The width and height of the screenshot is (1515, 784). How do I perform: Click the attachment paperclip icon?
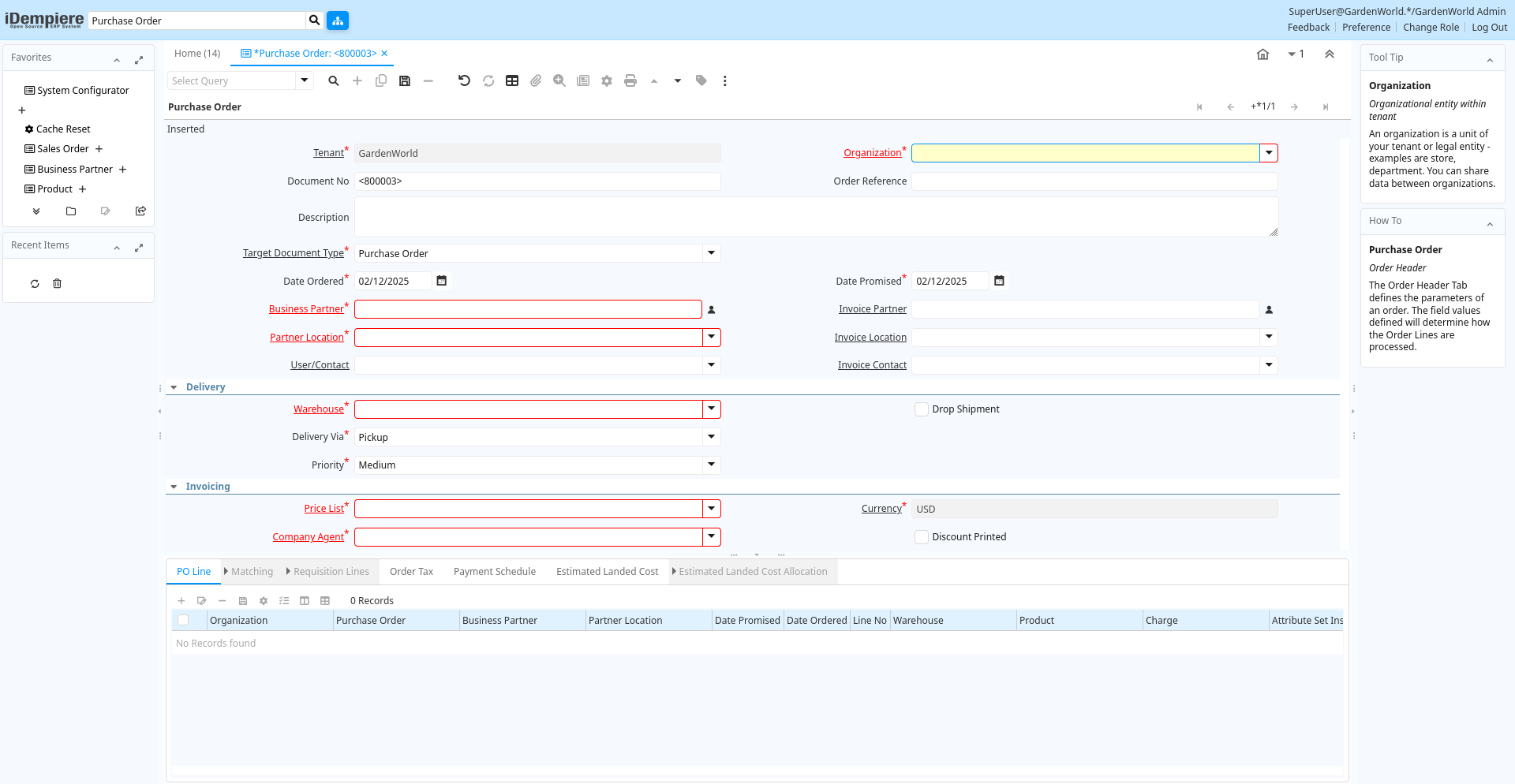point(536,80)
